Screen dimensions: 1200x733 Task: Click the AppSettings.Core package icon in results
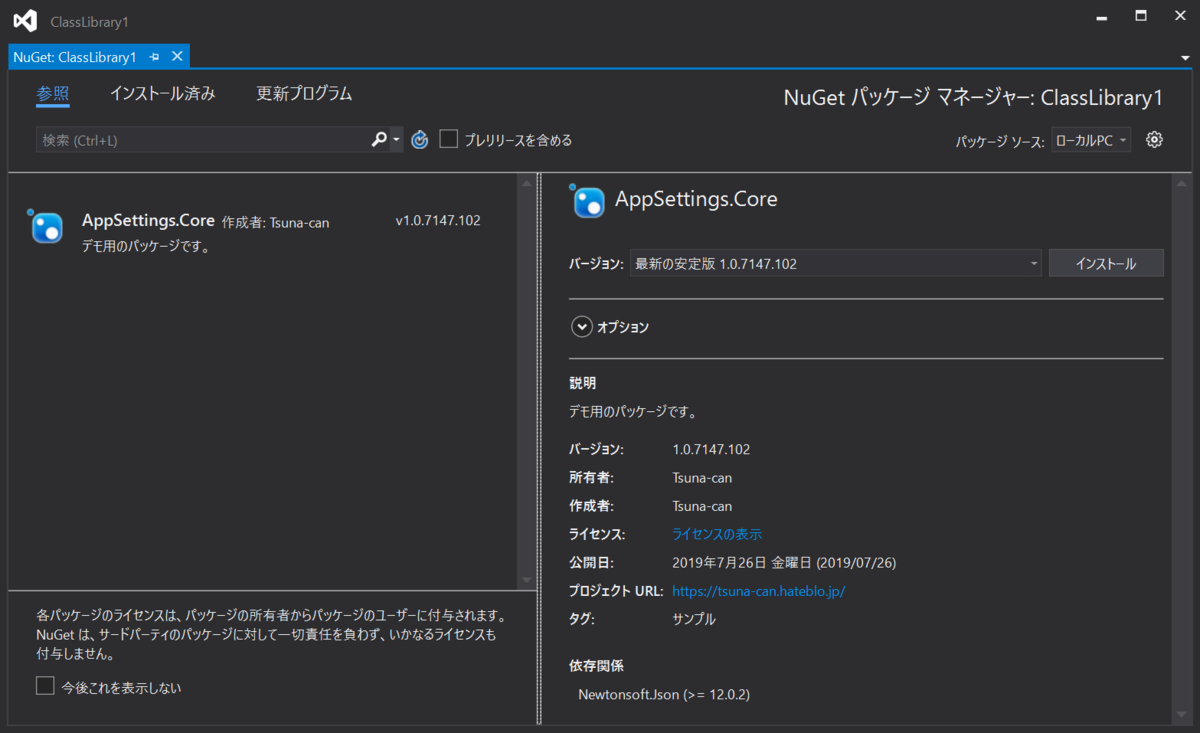[44, 228]
